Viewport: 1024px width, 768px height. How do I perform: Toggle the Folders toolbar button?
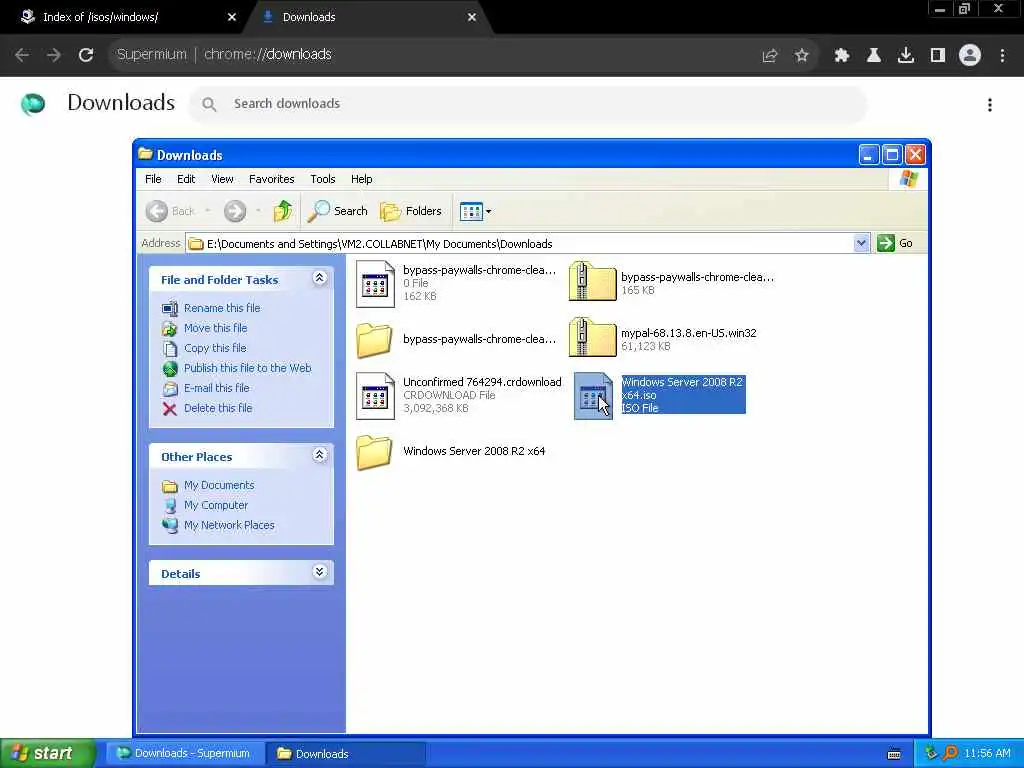[411, 211]
